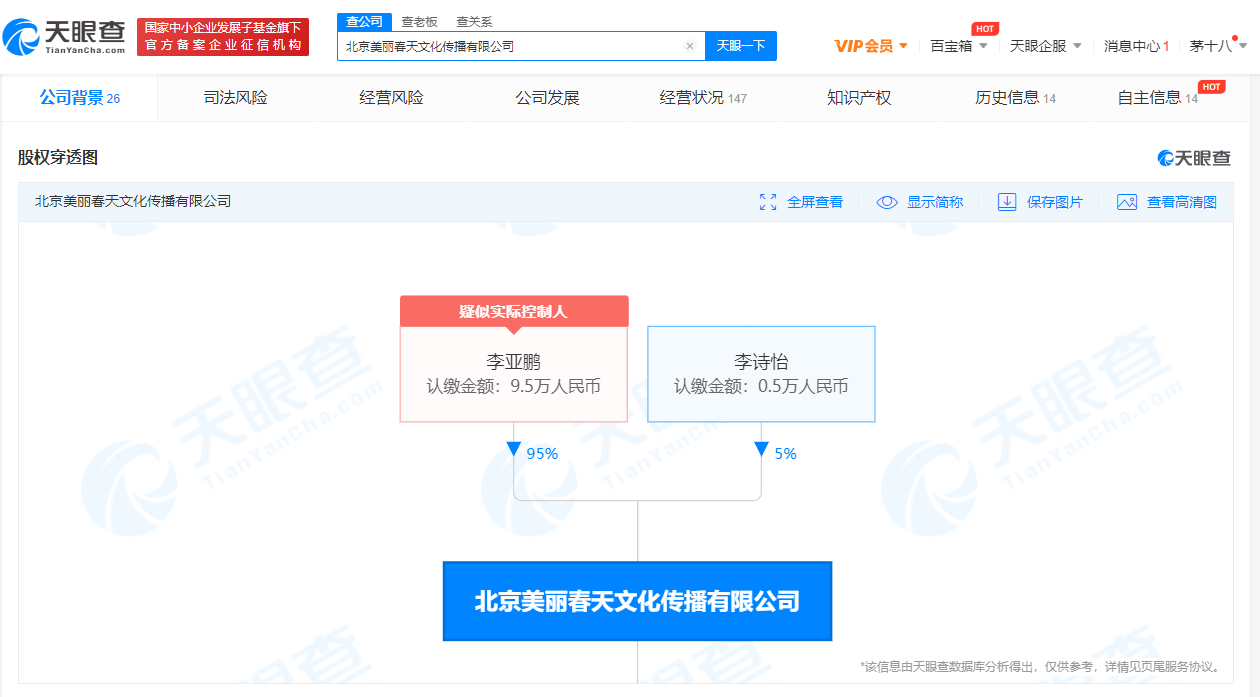Click the database disclaimer note
The image size is (1260, 697).
[1040, 667]
